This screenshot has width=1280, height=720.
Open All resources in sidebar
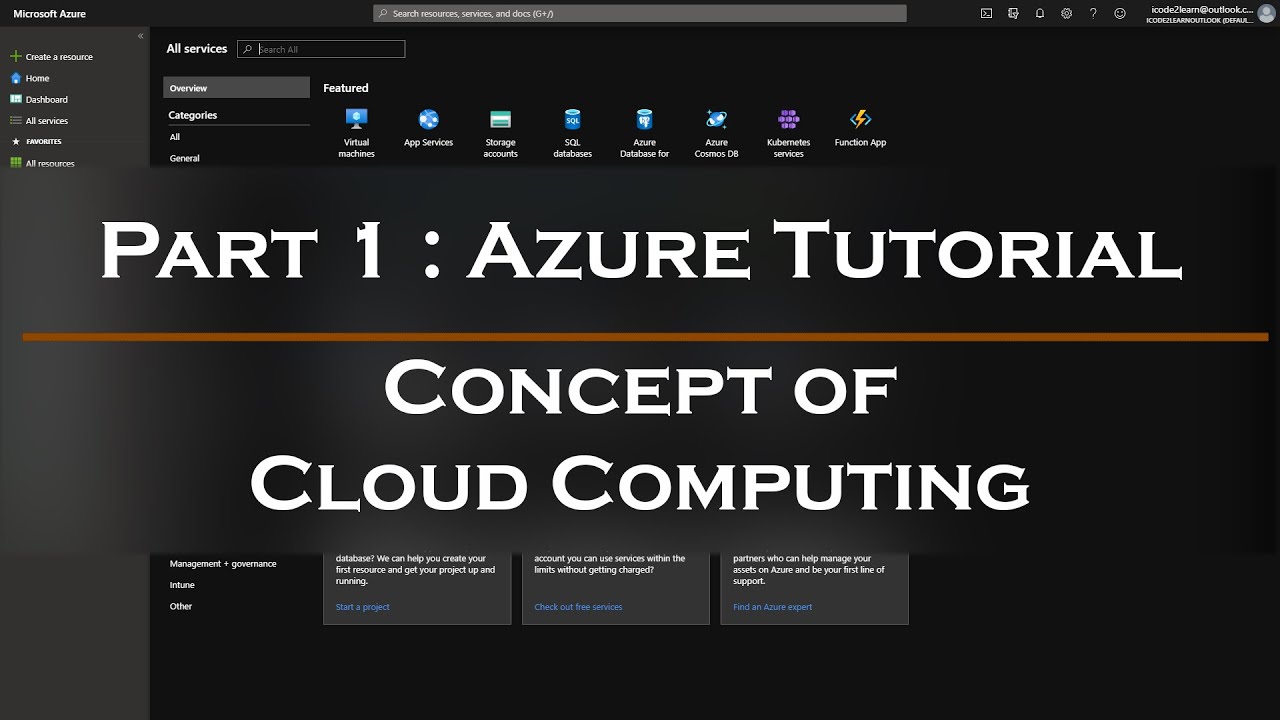tap(43, 163)
